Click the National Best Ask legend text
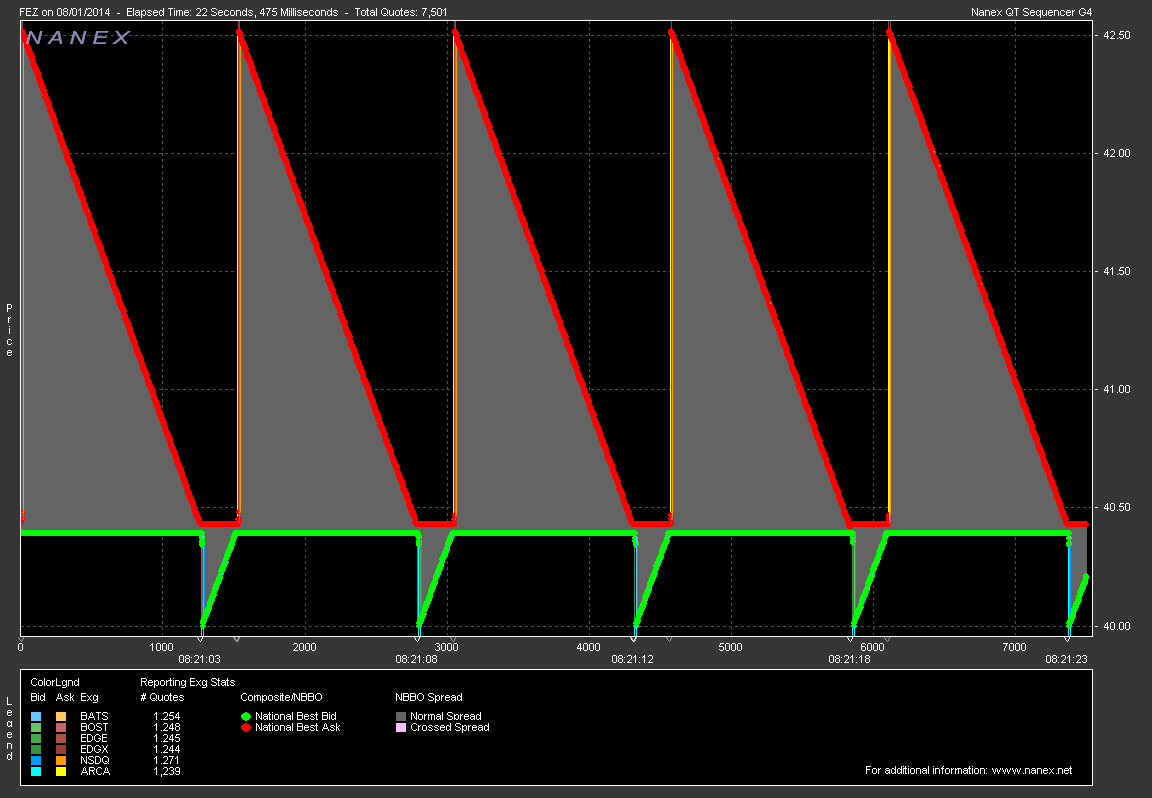Viewport: 1152px width, 798px height. point(298,727)
